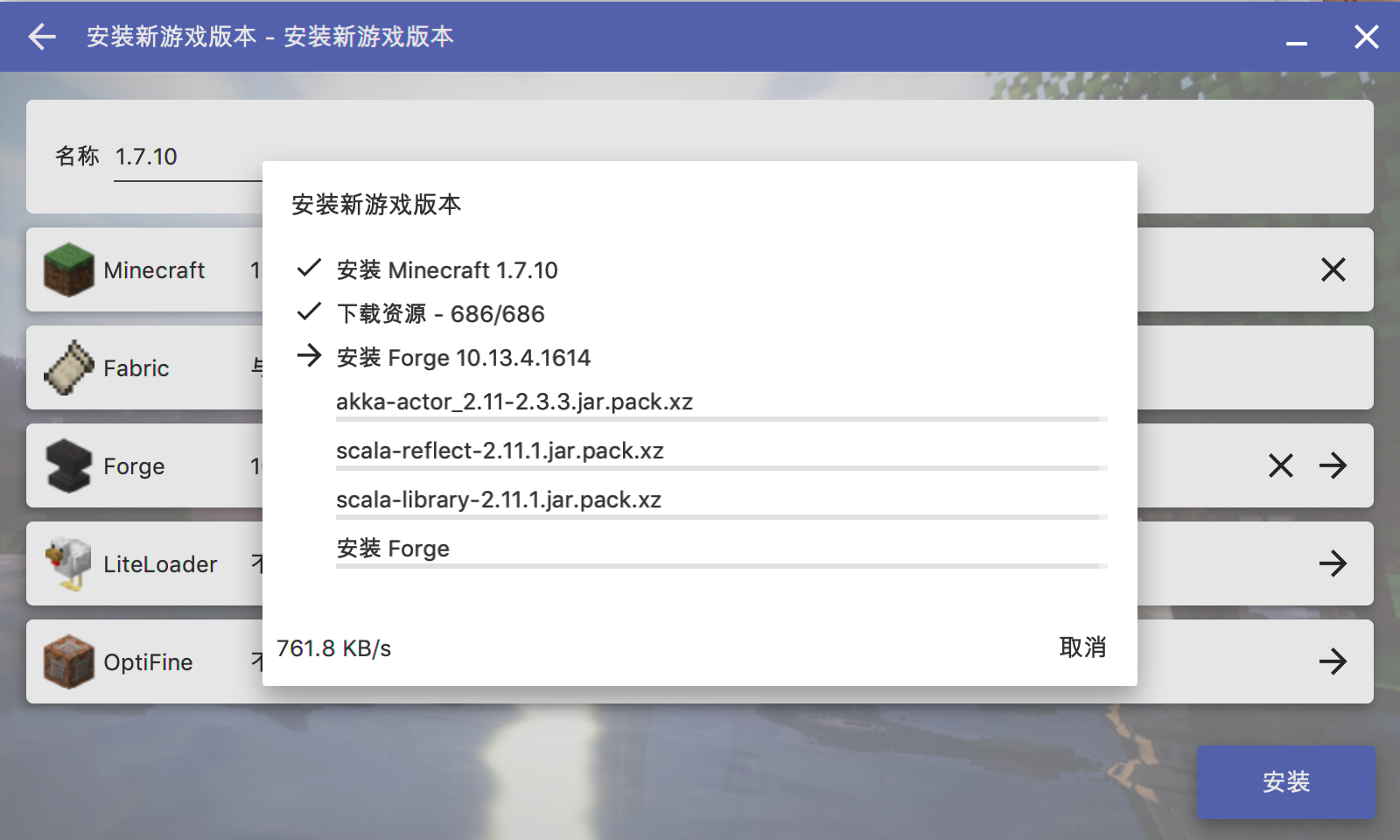The height and width of the screenshot is (840, 1400).
Task: Select the LiteLoader row label
Action: click(160, 564)
